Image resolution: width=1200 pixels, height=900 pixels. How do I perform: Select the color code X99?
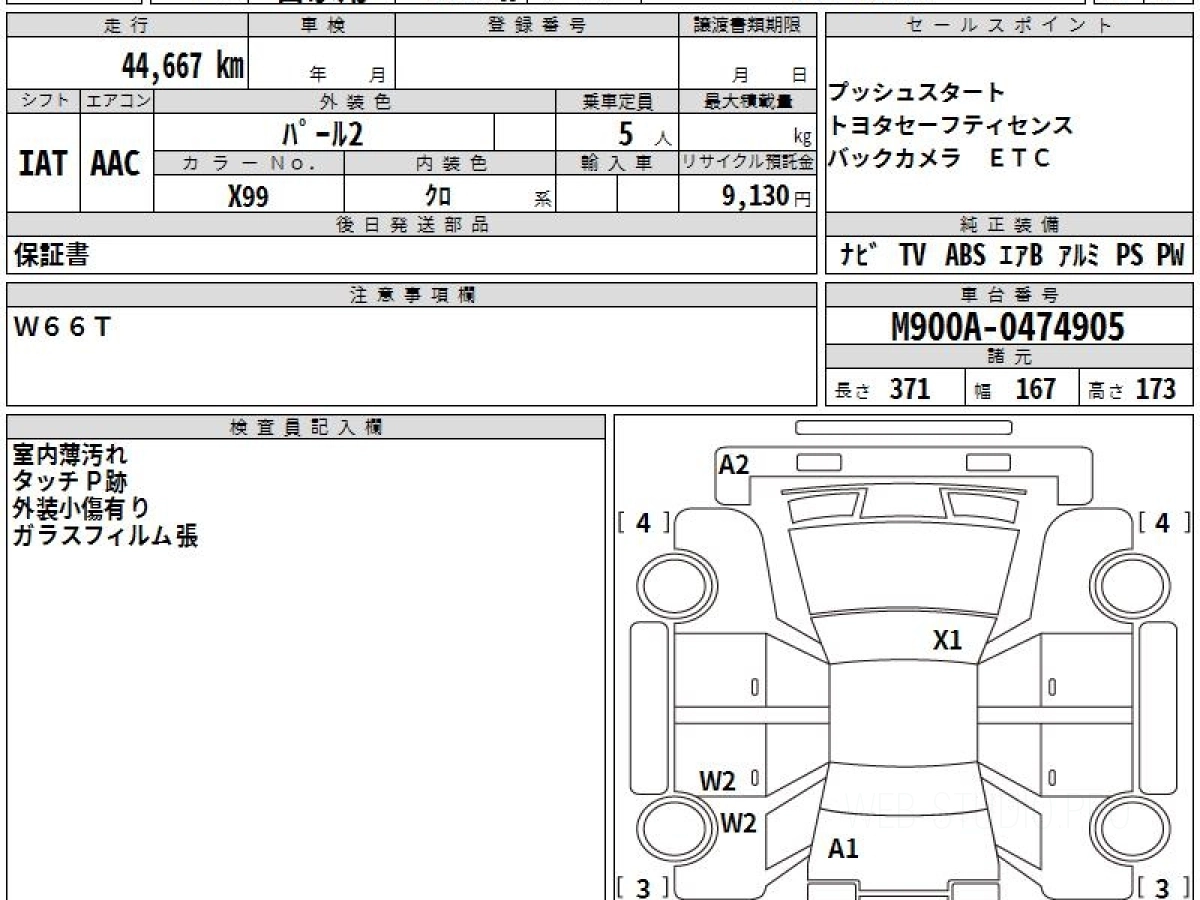pyautogui.click(x=248, y=196)
